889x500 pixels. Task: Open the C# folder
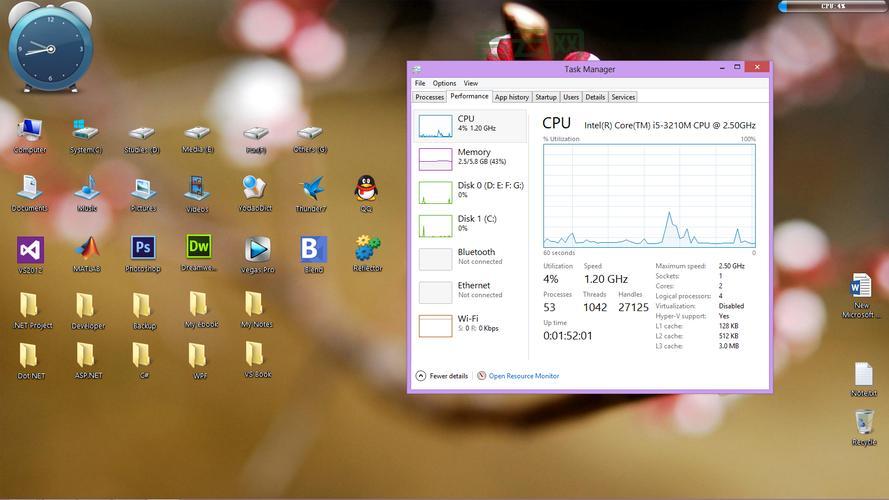tap(142, 361)
